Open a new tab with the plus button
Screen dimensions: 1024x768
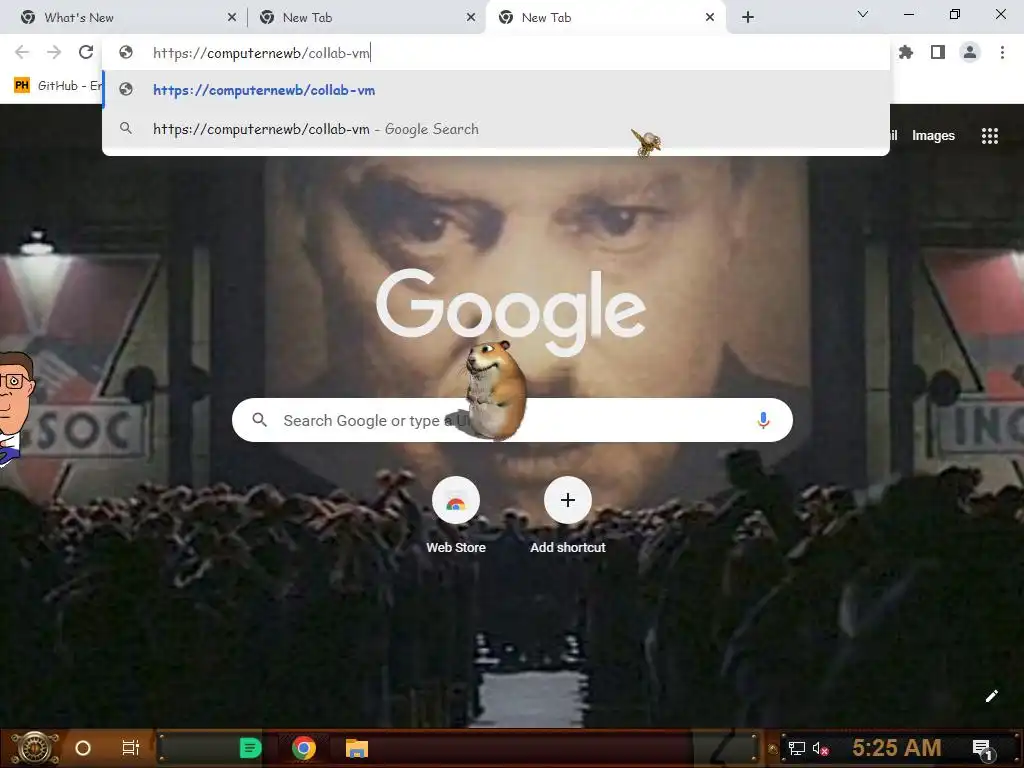[x=748, y=17]
